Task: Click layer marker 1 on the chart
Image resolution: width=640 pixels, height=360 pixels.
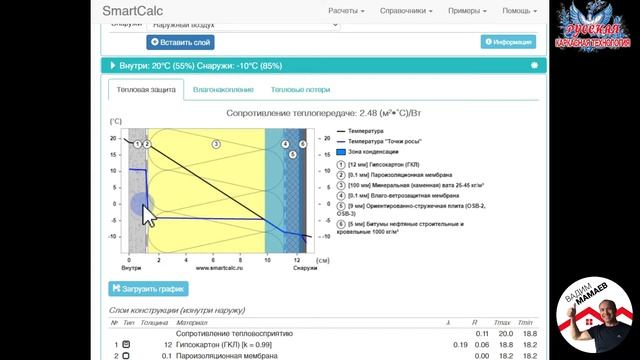Action: (x=138, y=144)
